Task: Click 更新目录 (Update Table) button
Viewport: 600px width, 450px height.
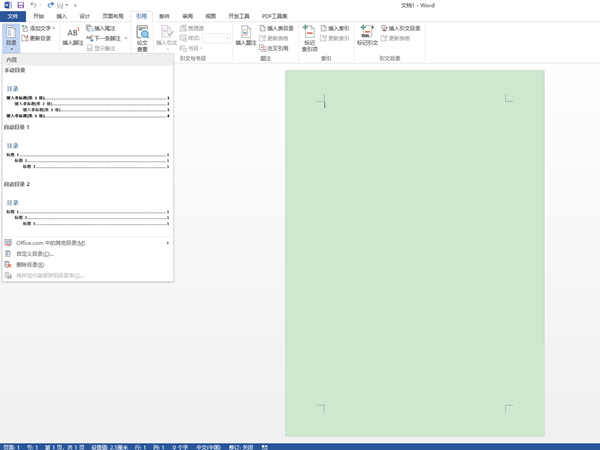Action: 37,38
